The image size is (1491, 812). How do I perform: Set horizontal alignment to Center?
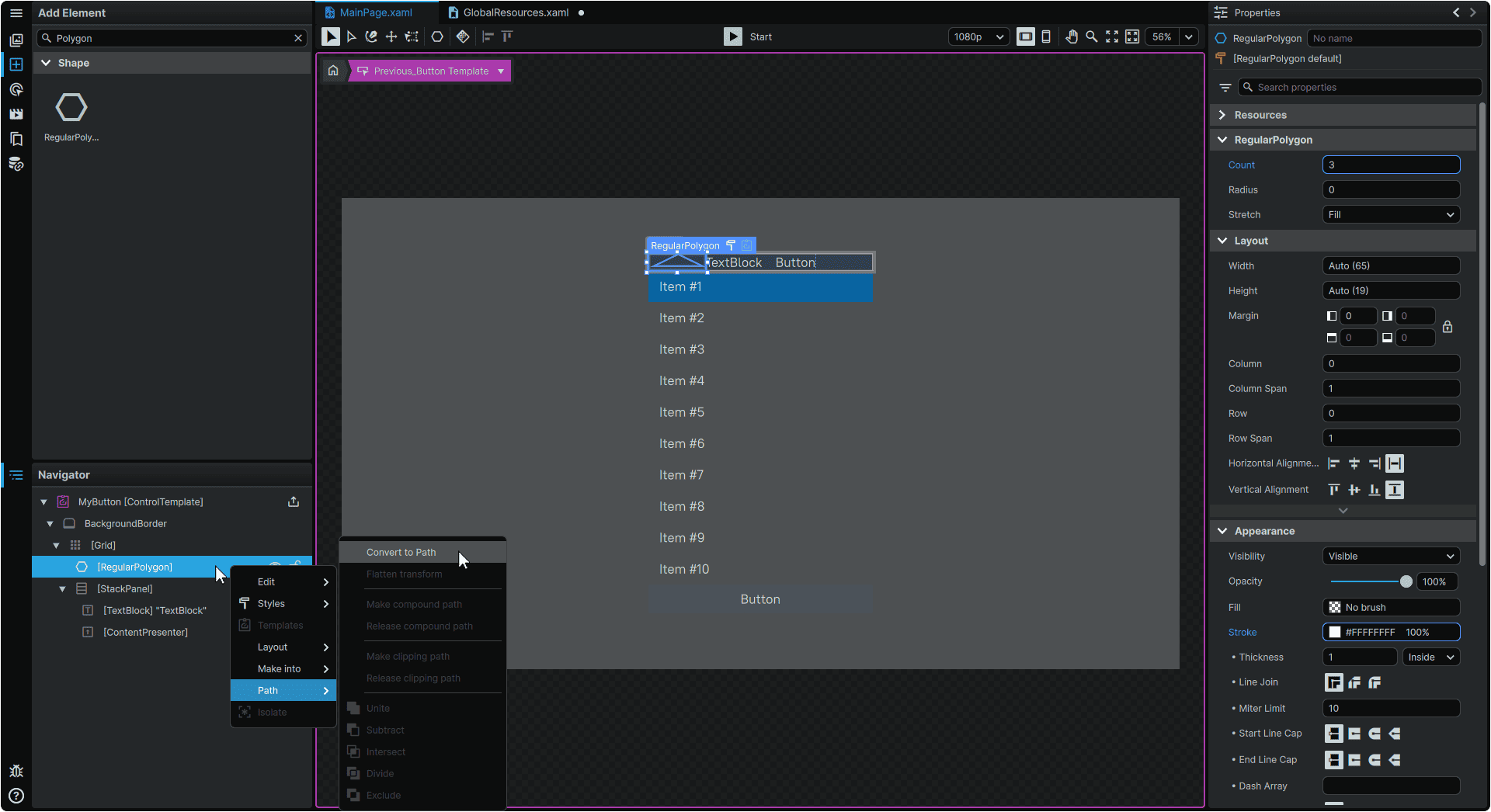(1354, 463)
